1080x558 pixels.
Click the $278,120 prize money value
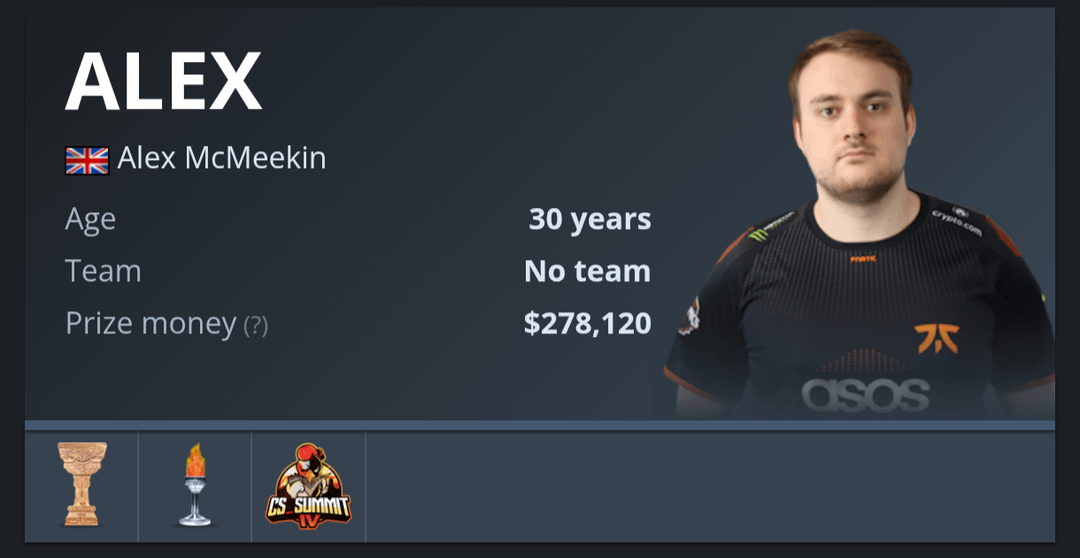coord(588,323)
